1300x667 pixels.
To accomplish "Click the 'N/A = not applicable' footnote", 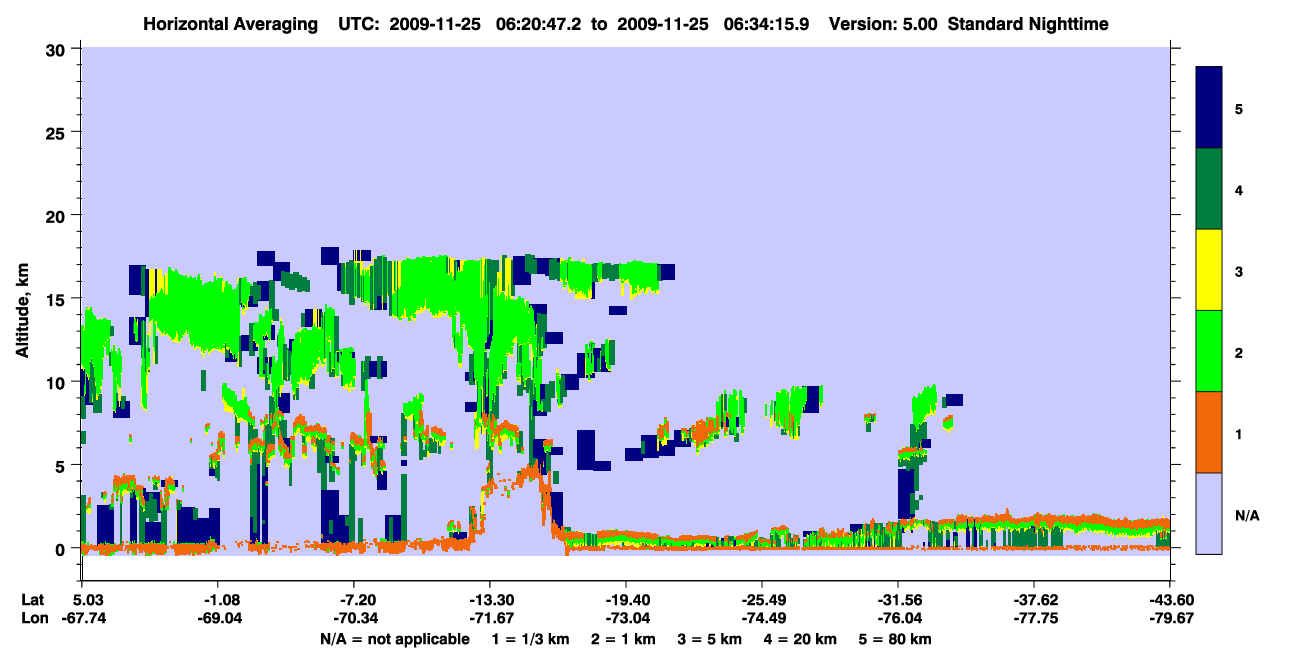I will (x=395, y=639).
